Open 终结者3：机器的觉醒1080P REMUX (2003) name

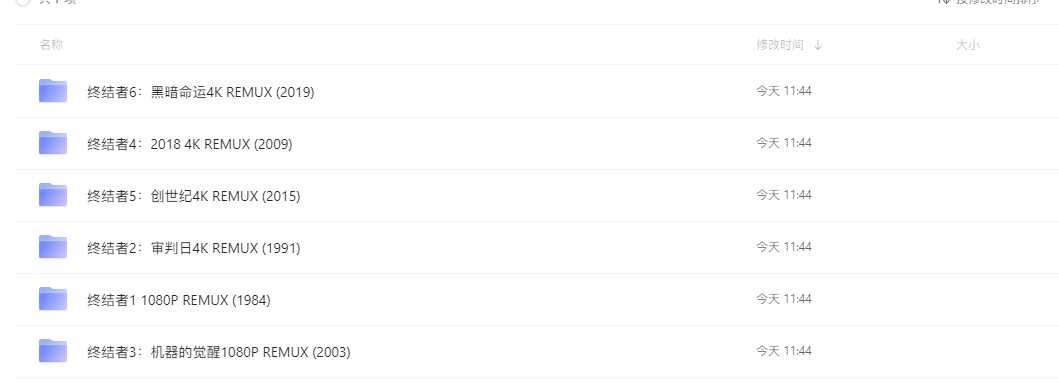pos(219,352)
